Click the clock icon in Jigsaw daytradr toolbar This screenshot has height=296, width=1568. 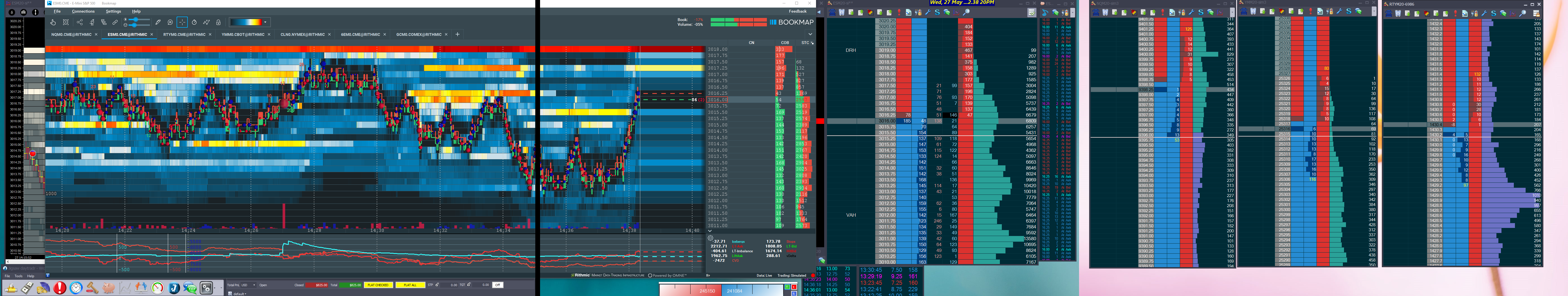pos(76,288)
